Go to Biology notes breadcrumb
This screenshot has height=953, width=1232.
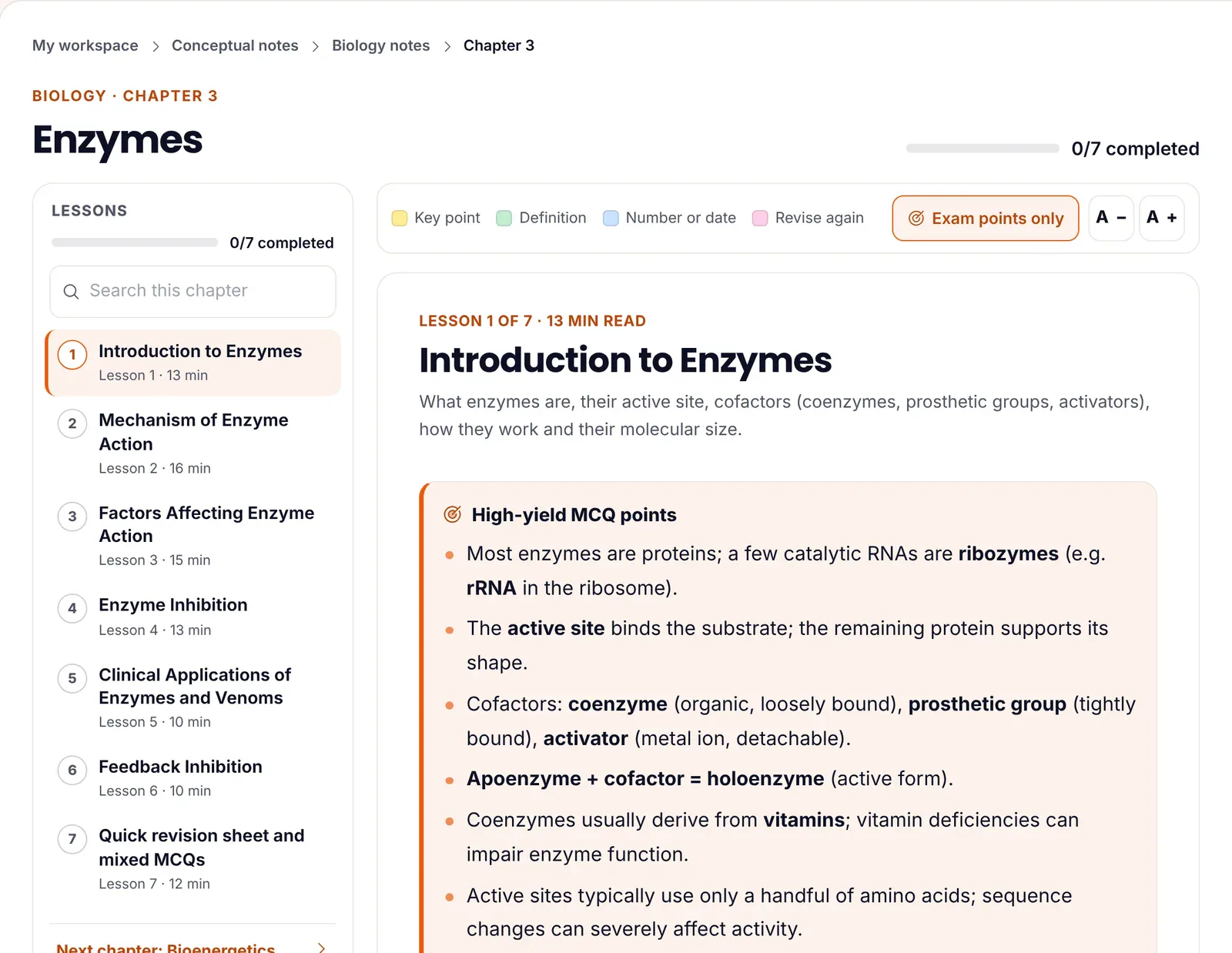click(x=381, y=45)
